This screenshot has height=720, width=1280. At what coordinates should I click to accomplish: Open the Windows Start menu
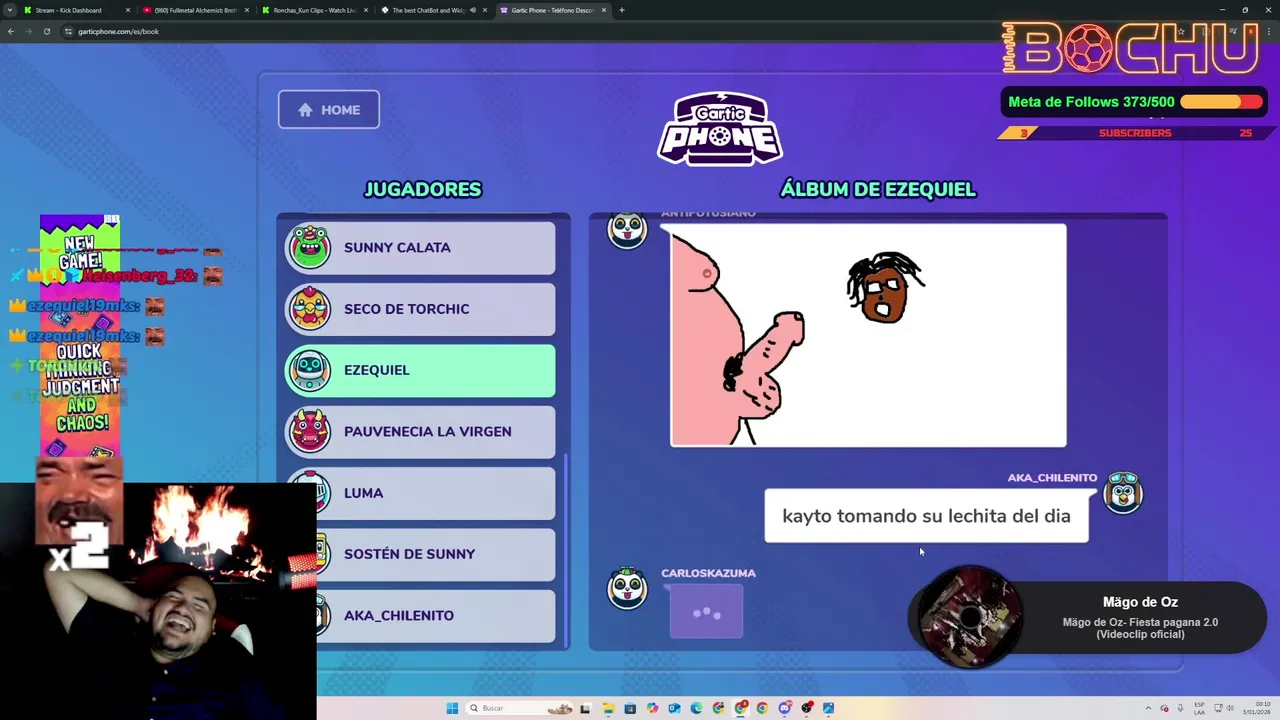452,708
